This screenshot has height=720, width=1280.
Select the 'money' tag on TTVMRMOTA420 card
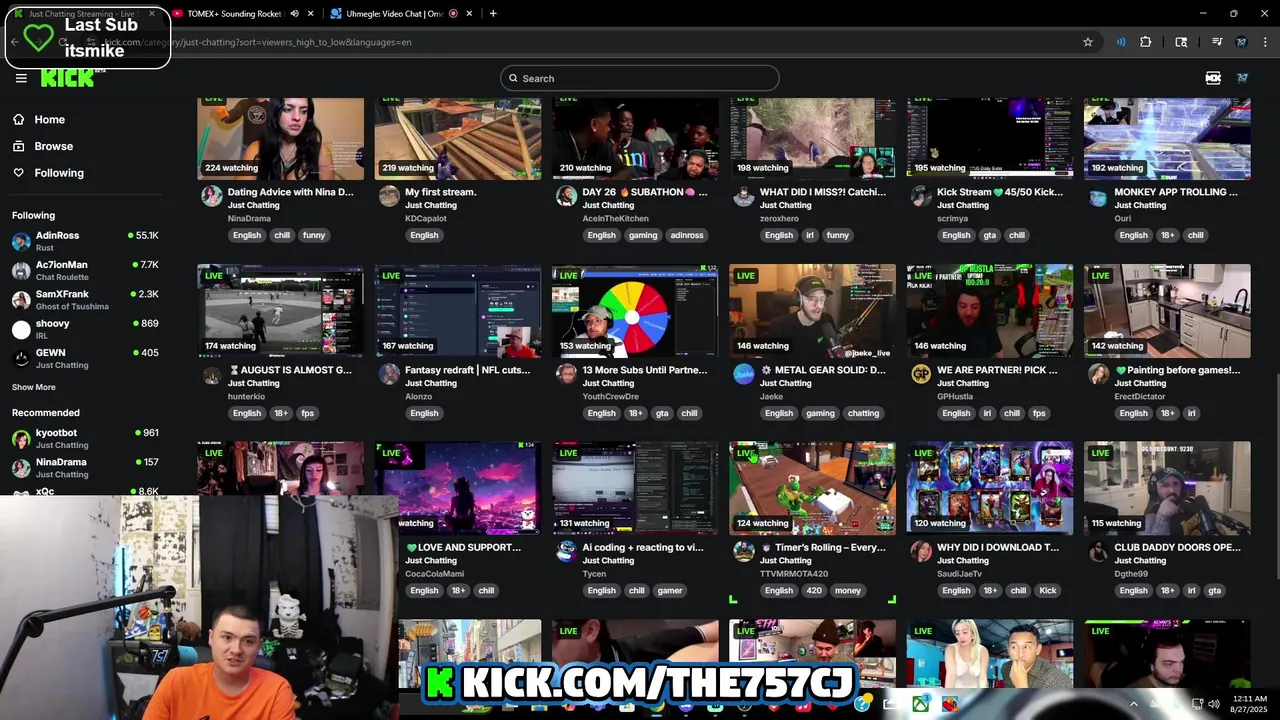(x=848, y=590)
